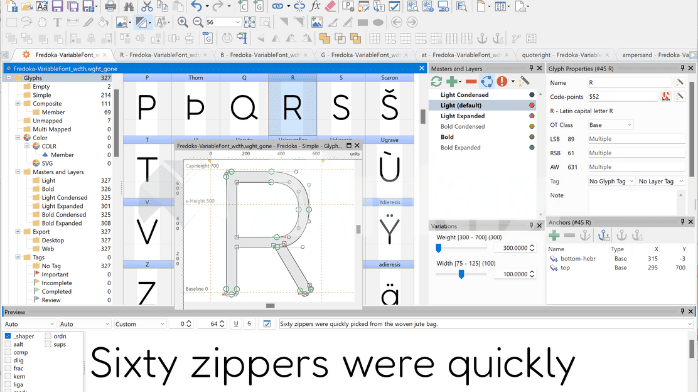Enable the ordn feature checkbox
Screen dimensions: 698x392
48,336
